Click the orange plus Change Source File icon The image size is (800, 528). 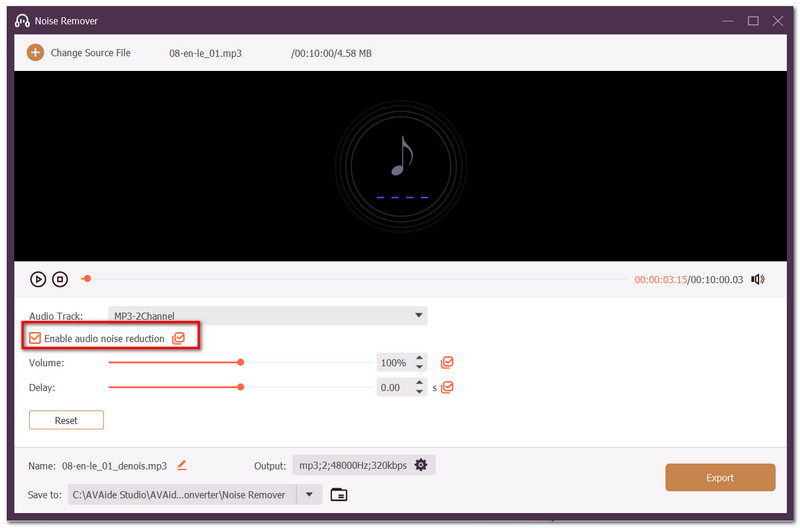pos(35,53)
